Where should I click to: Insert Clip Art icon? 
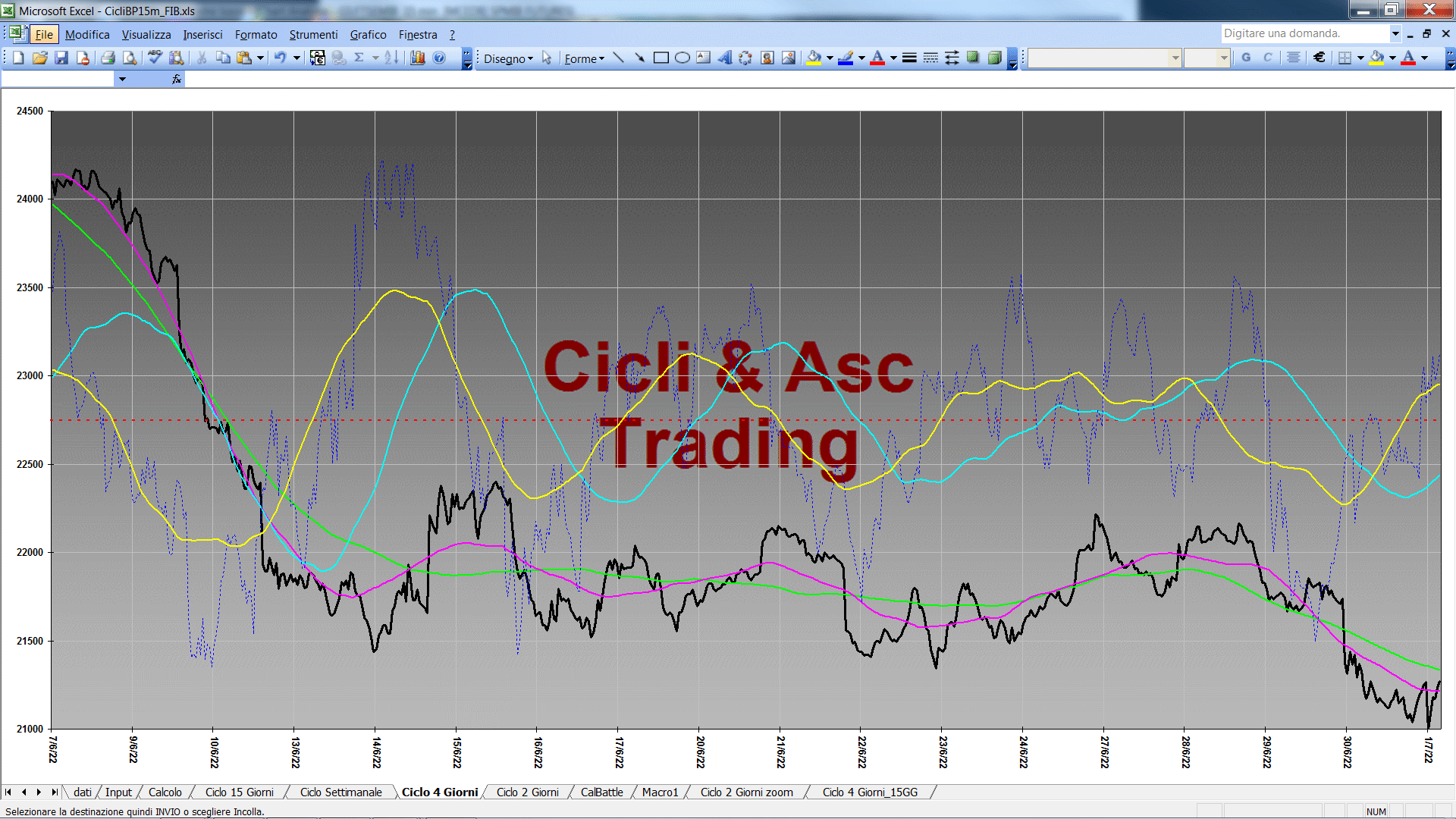(767, 58)
